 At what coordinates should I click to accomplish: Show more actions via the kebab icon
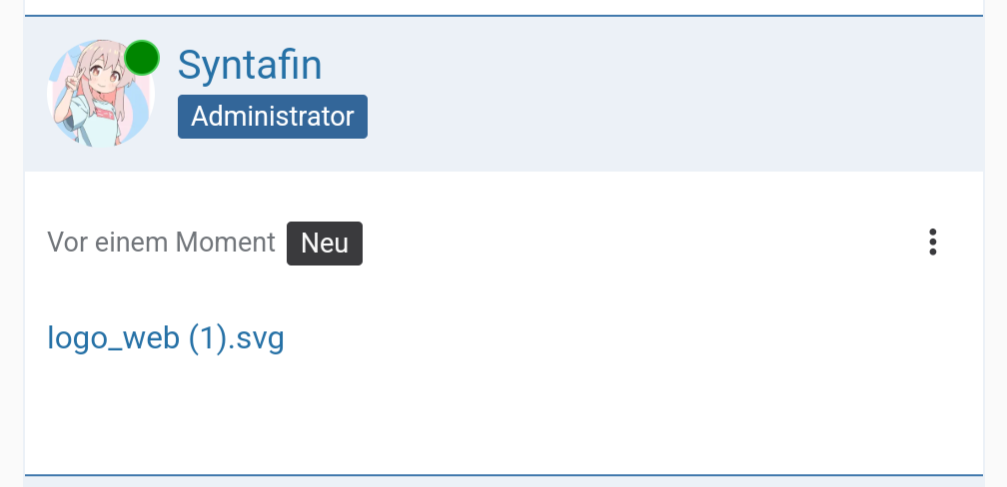pyautogui.click(x=932, y=242)
